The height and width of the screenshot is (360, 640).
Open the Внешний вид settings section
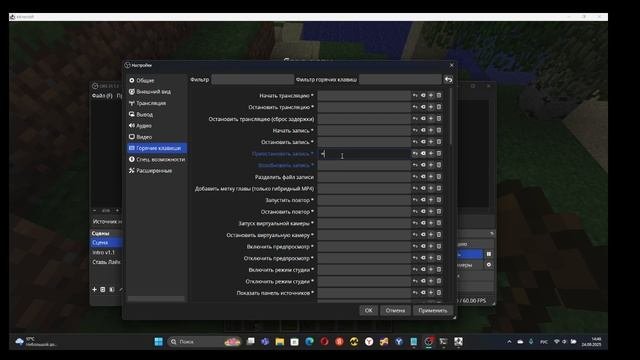click(x=156, y=92)
